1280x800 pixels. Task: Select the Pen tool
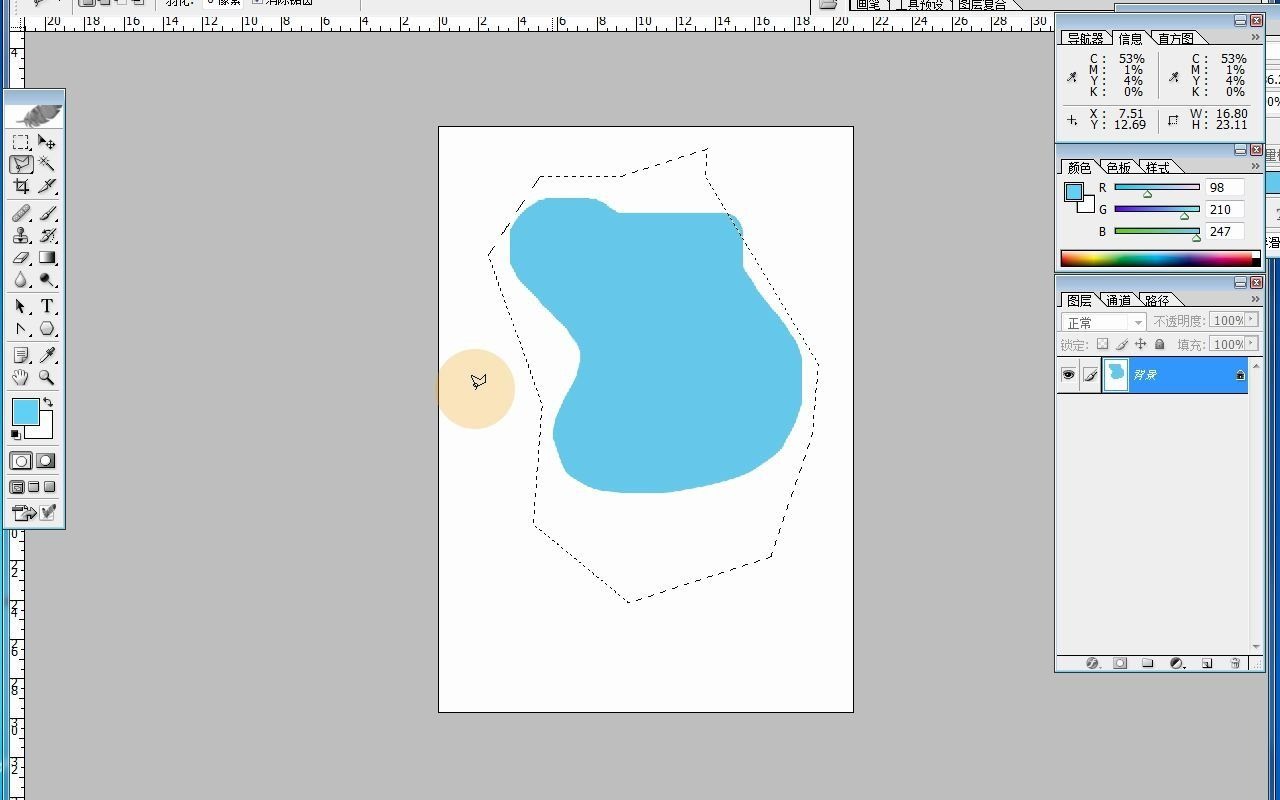21,328
